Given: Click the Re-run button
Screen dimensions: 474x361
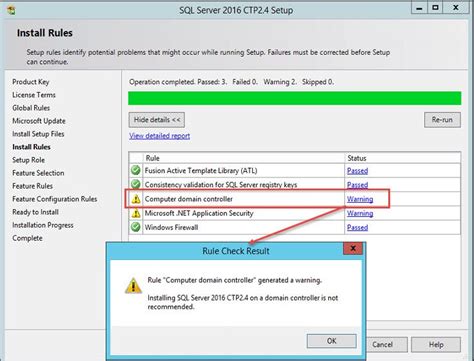Looking at the screenshot, I should coord(442,120).
